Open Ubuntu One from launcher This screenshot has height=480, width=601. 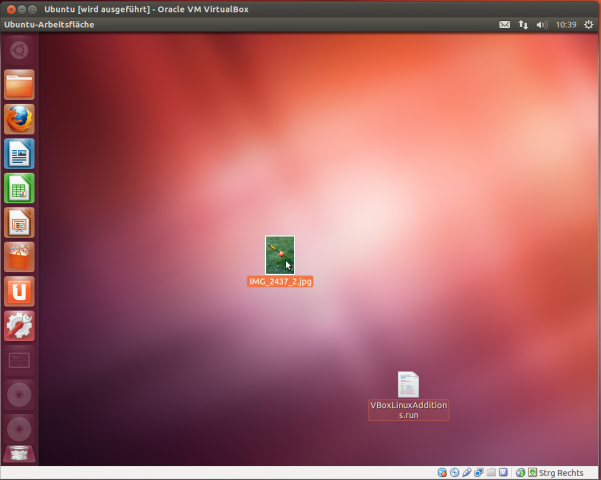click(19, 291)
